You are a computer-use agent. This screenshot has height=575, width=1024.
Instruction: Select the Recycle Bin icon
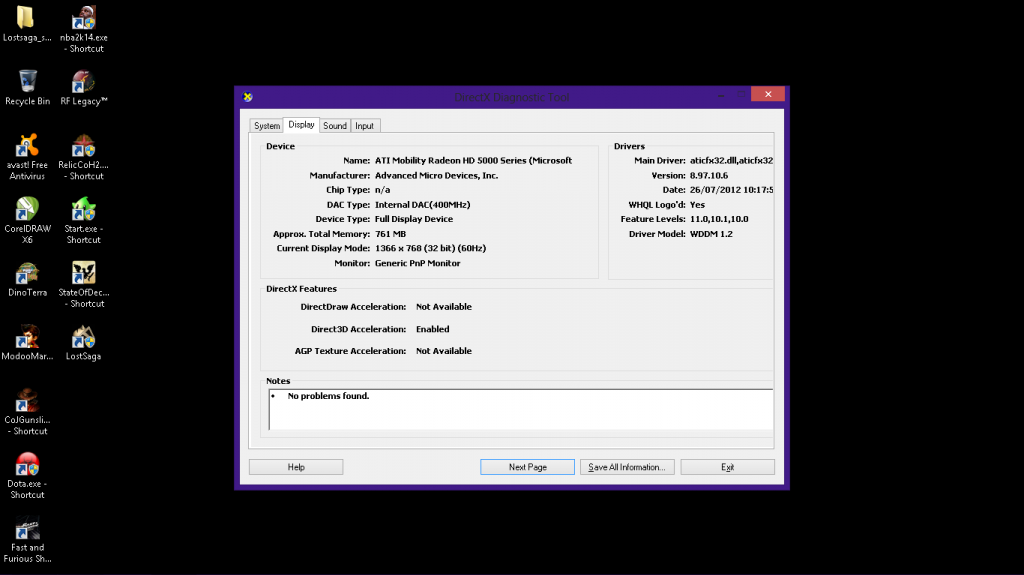(27, 82)
